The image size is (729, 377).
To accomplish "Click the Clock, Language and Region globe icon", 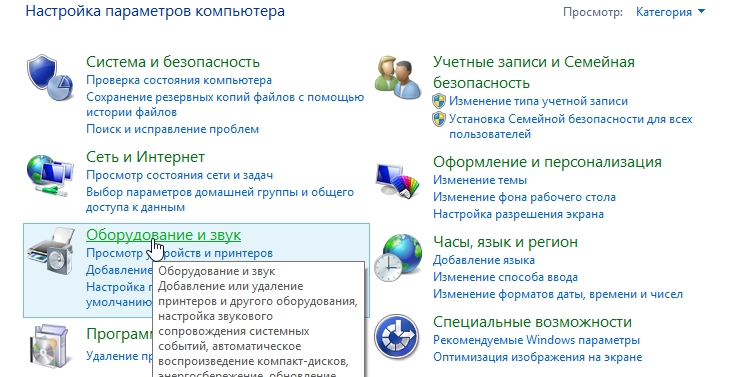I will (x=398, y=258).
